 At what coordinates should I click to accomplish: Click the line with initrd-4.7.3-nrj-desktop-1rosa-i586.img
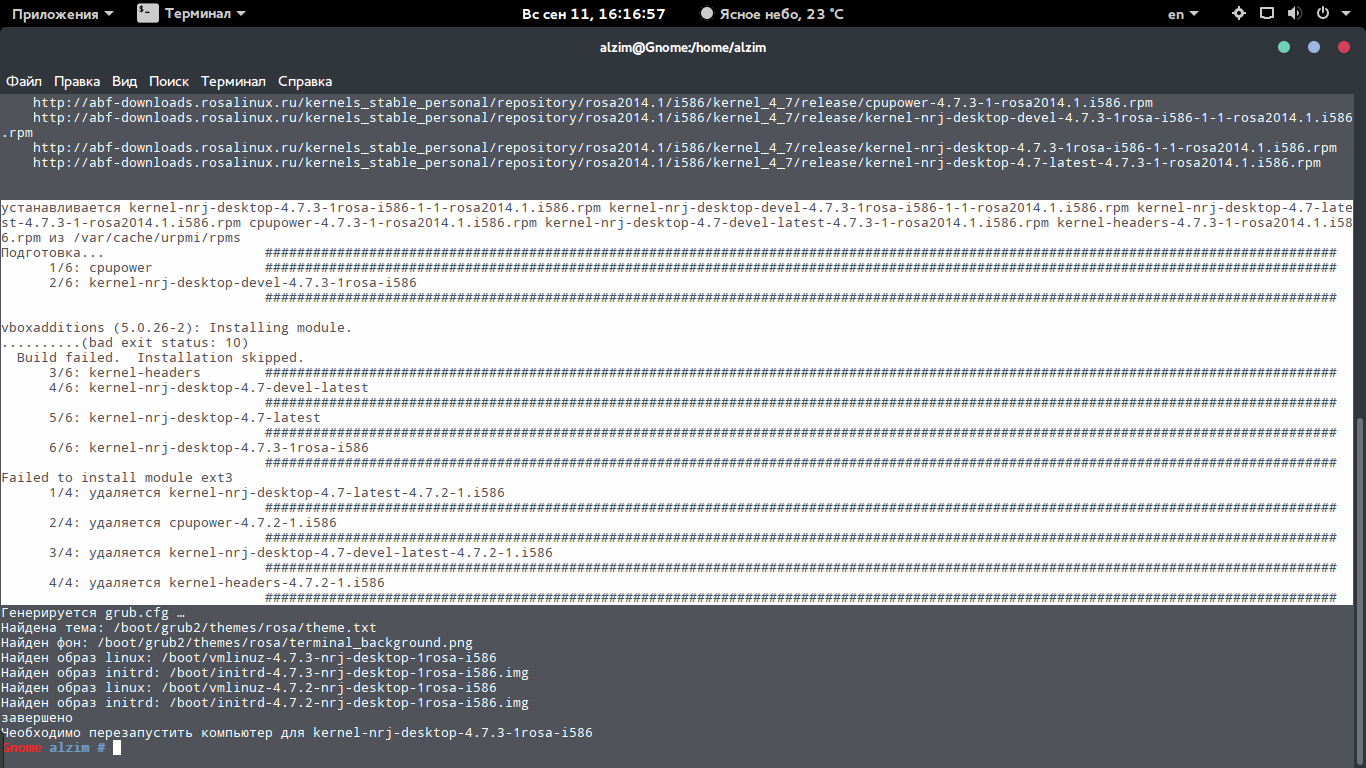click(x=265, y=673)
